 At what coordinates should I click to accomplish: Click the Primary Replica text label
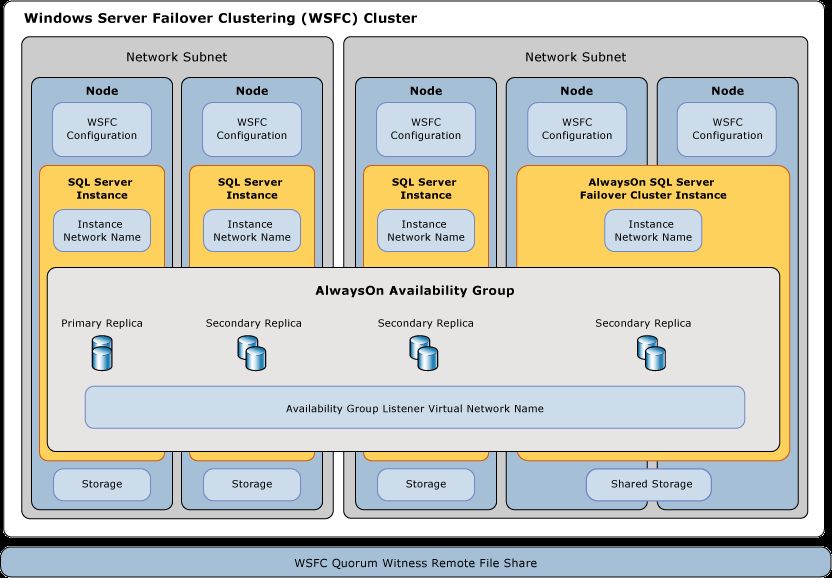[102, 323]
